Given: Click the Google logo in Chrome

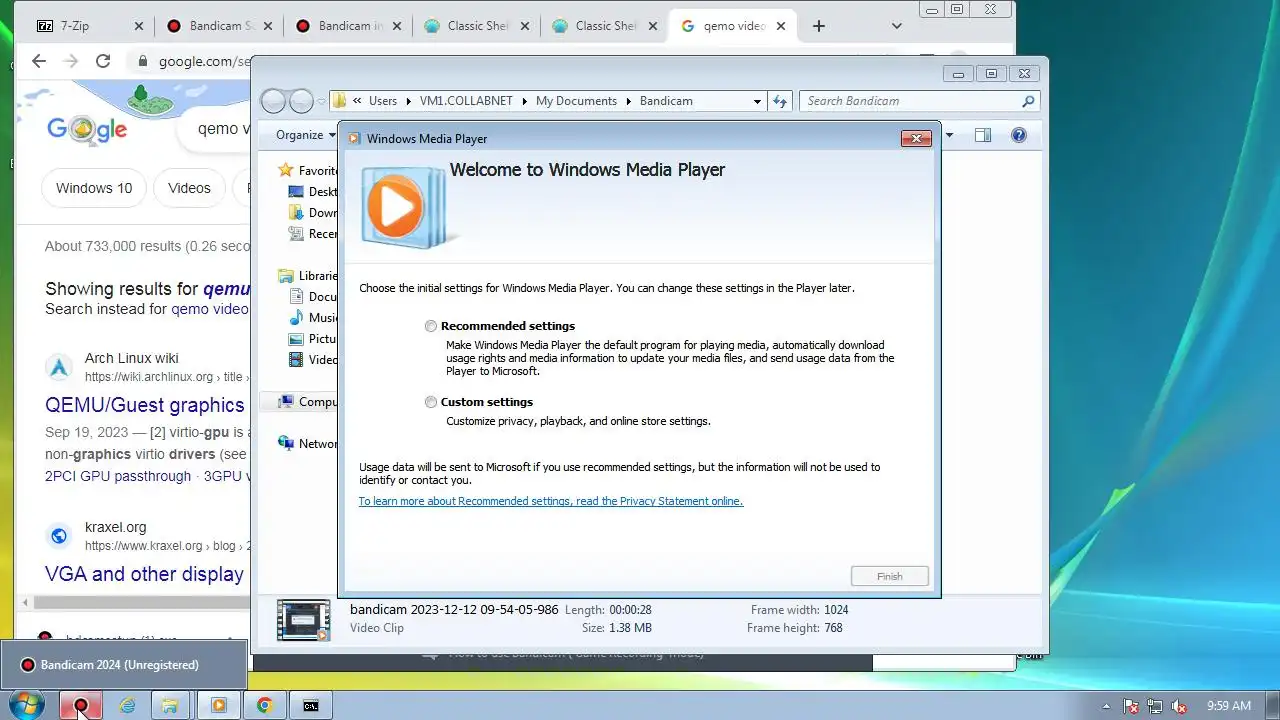Looking at the screenshot, I should [x=87, y=129].
